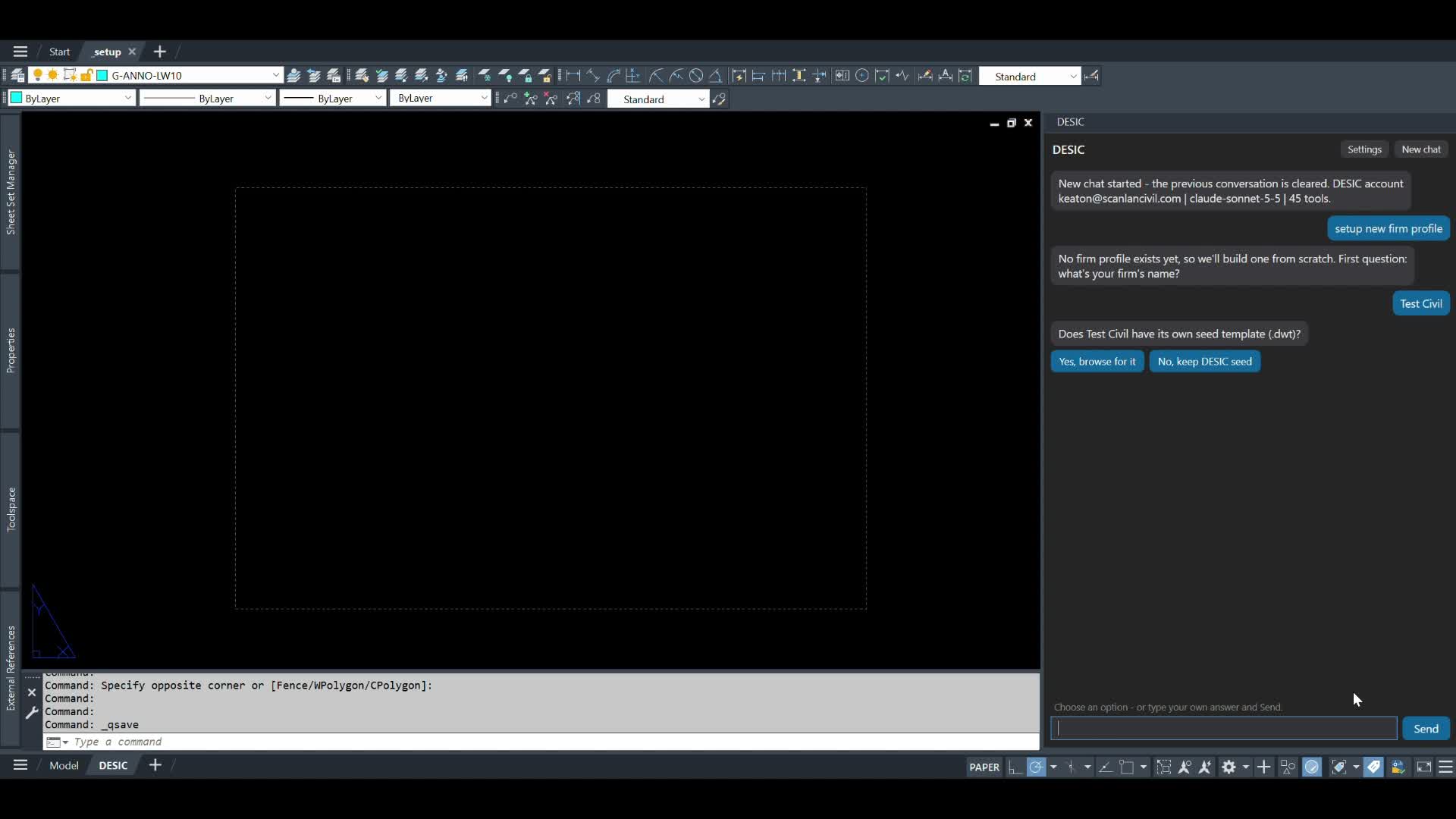Click the Type a command input line
This screenshot has height=819, width=1456.
[x=541, y=742]
